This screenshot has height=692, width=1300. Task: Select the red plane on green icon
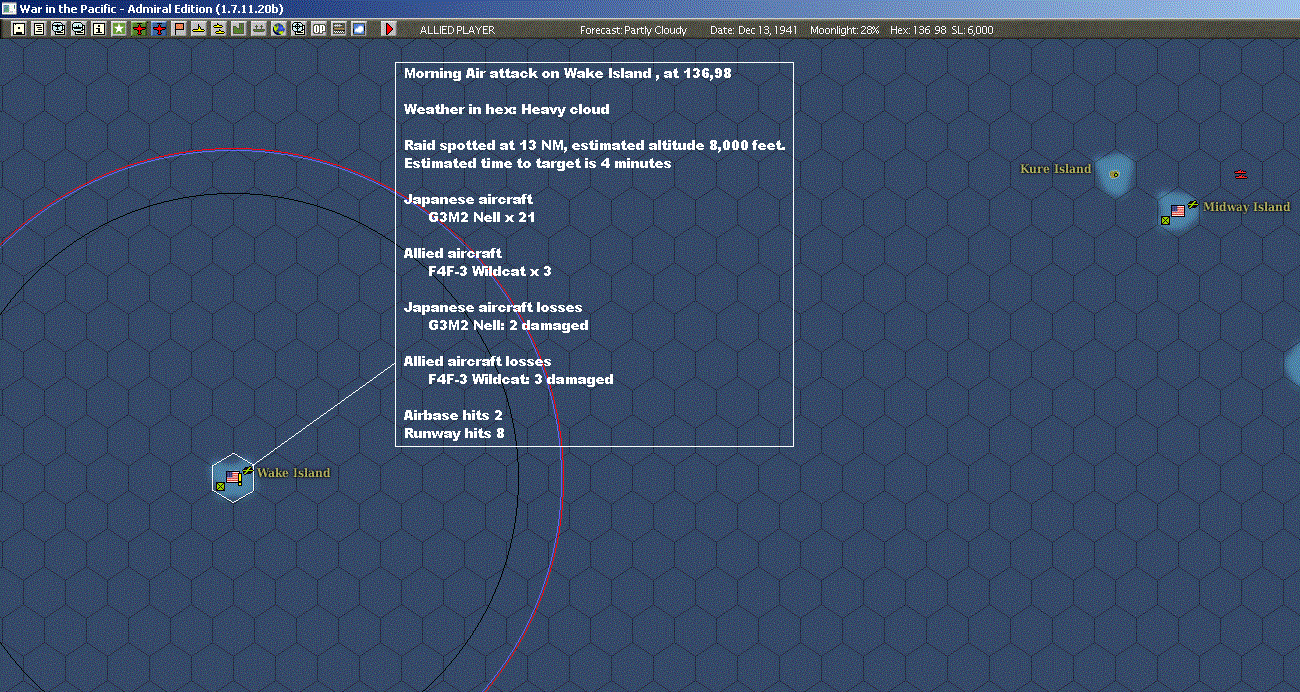coord(139,29)
